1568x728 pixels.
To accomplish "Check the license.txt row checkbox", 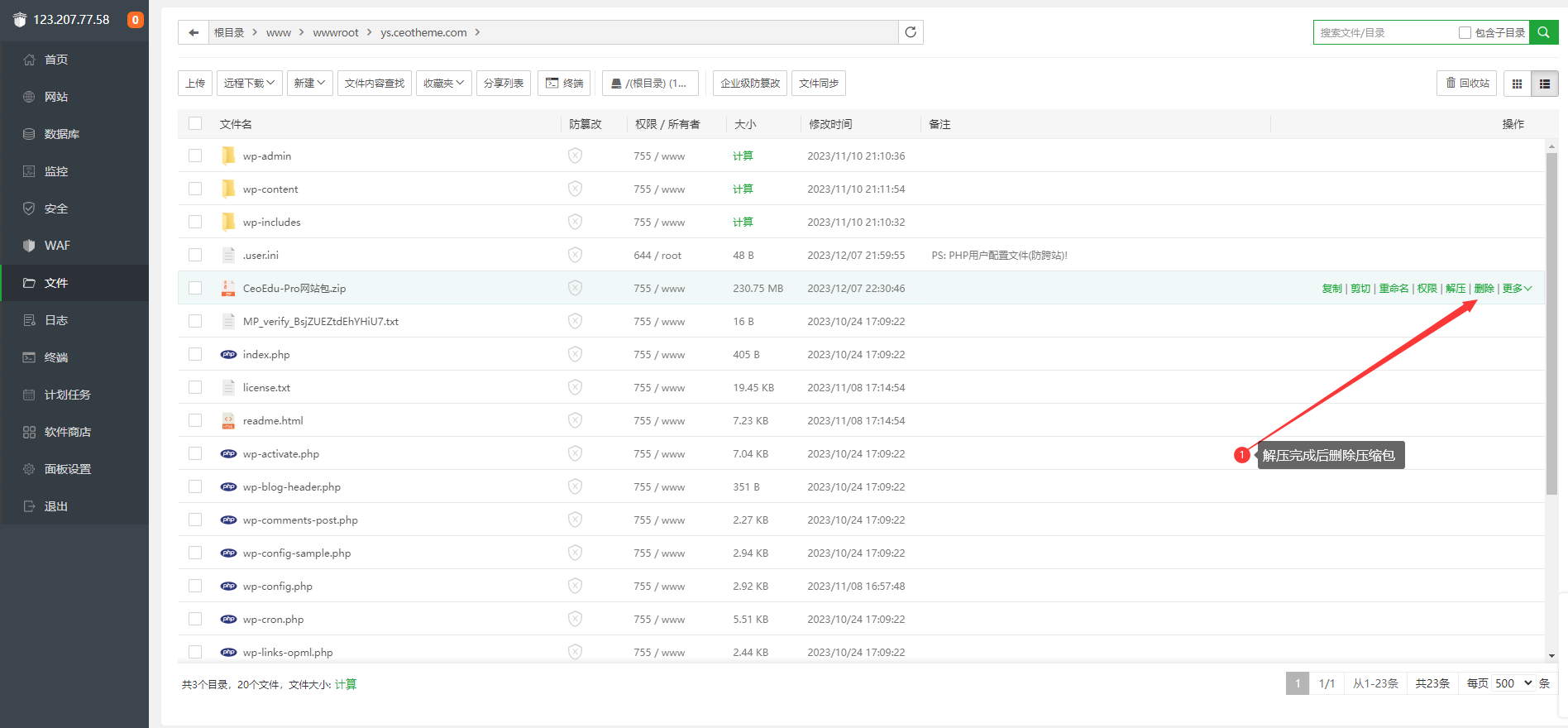I will (195, 387).
